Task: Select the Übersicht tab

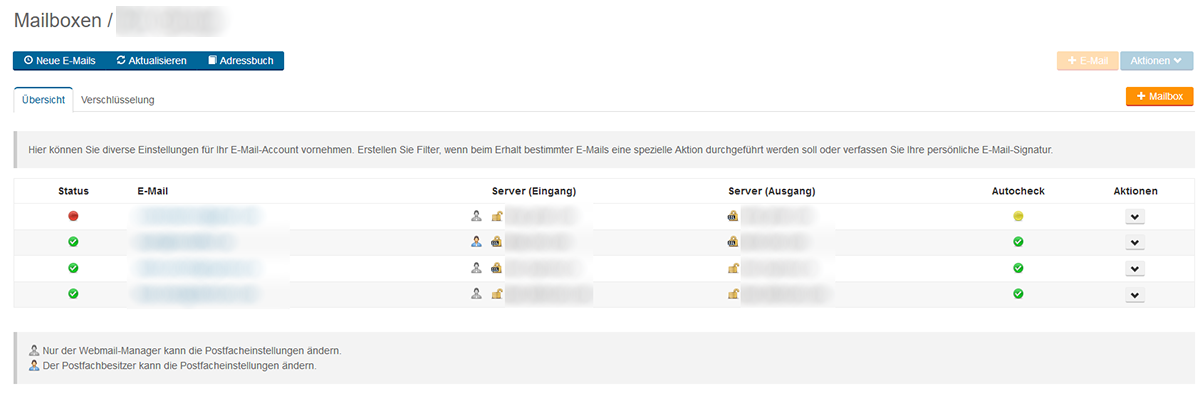Action: click(44, 100)
